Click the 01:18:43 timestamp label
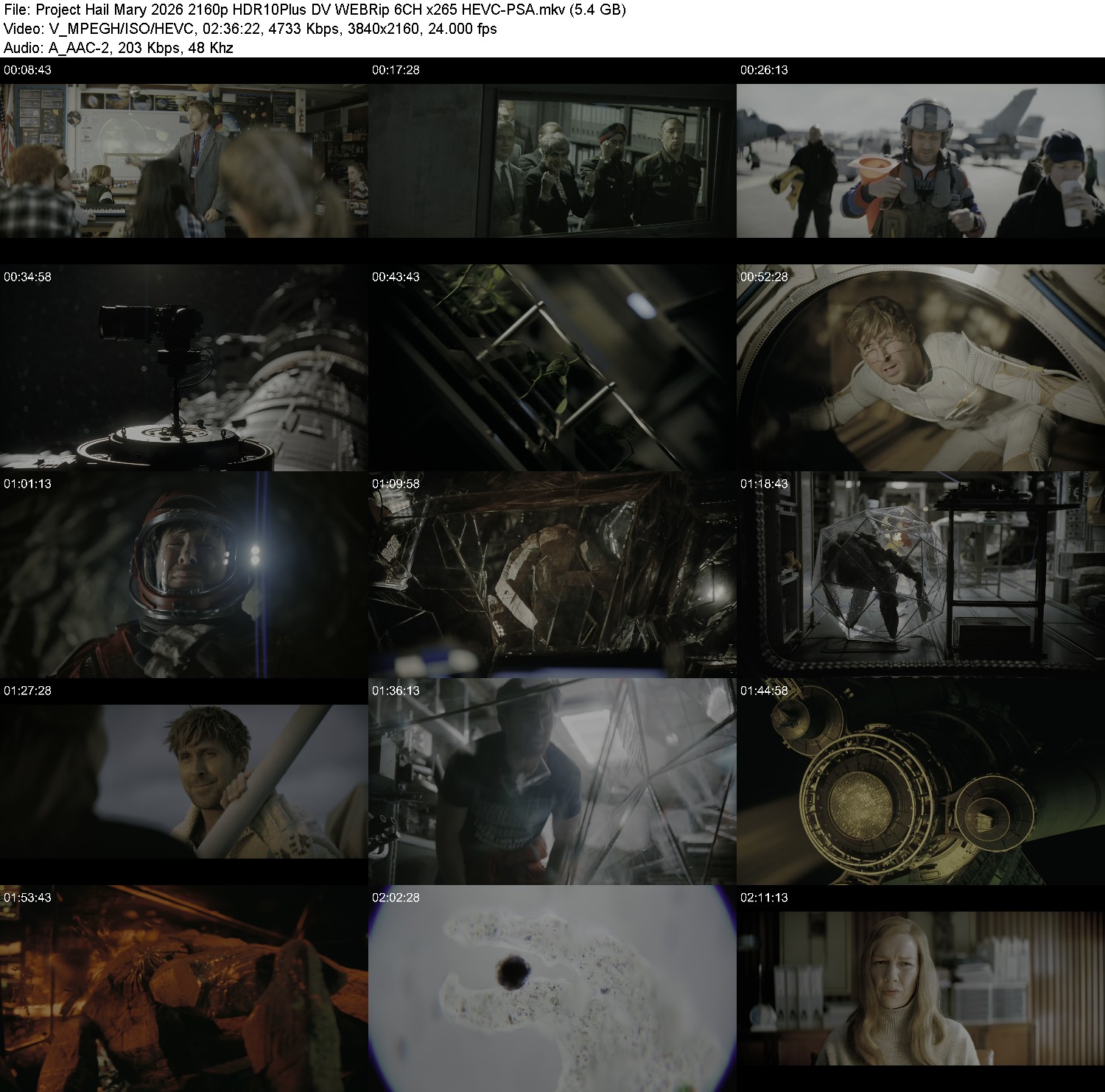Viewport: 1105px width, 1092px height. 764,484
